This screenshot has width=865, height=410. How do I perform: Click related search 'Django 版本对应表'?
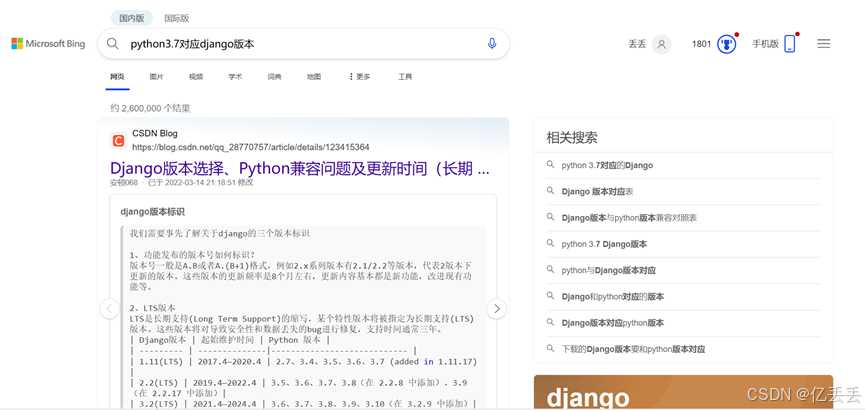597,191
